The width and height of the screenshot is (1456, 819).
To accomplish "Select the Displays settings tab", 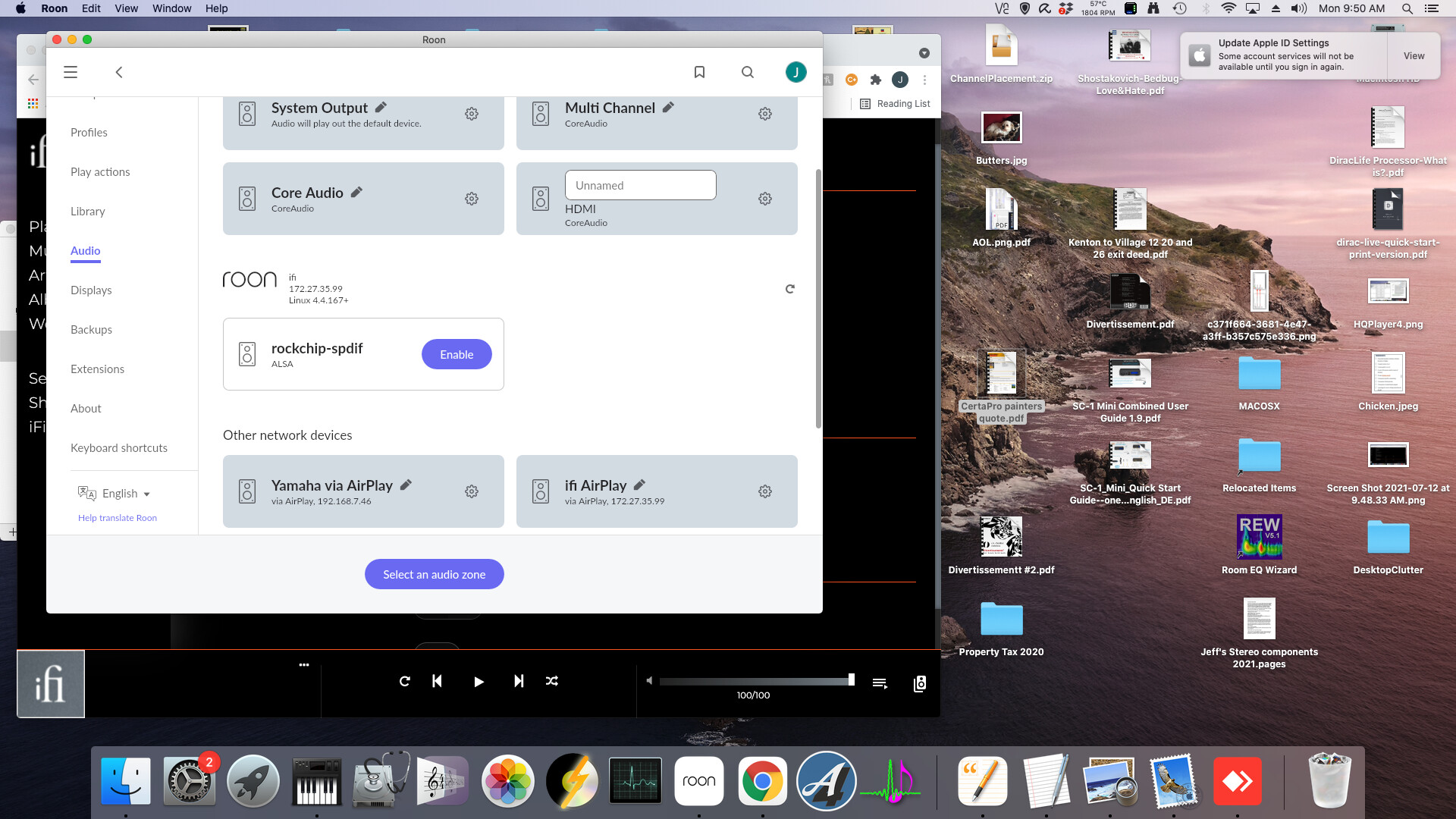I will tap(91, 290).
